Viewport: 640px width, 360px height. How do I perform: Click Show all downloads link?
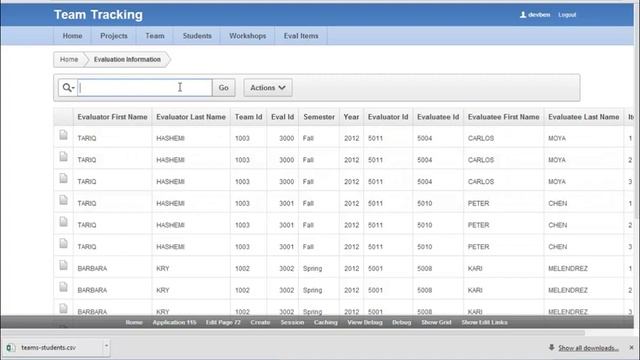[x=588, y=348]
